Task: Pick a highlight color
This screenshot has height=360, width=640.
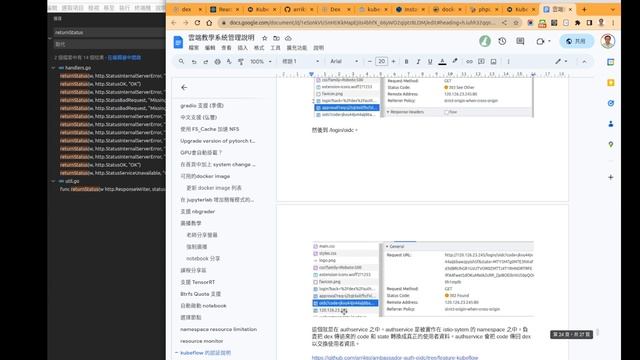Action: click(x=455, y=62)
